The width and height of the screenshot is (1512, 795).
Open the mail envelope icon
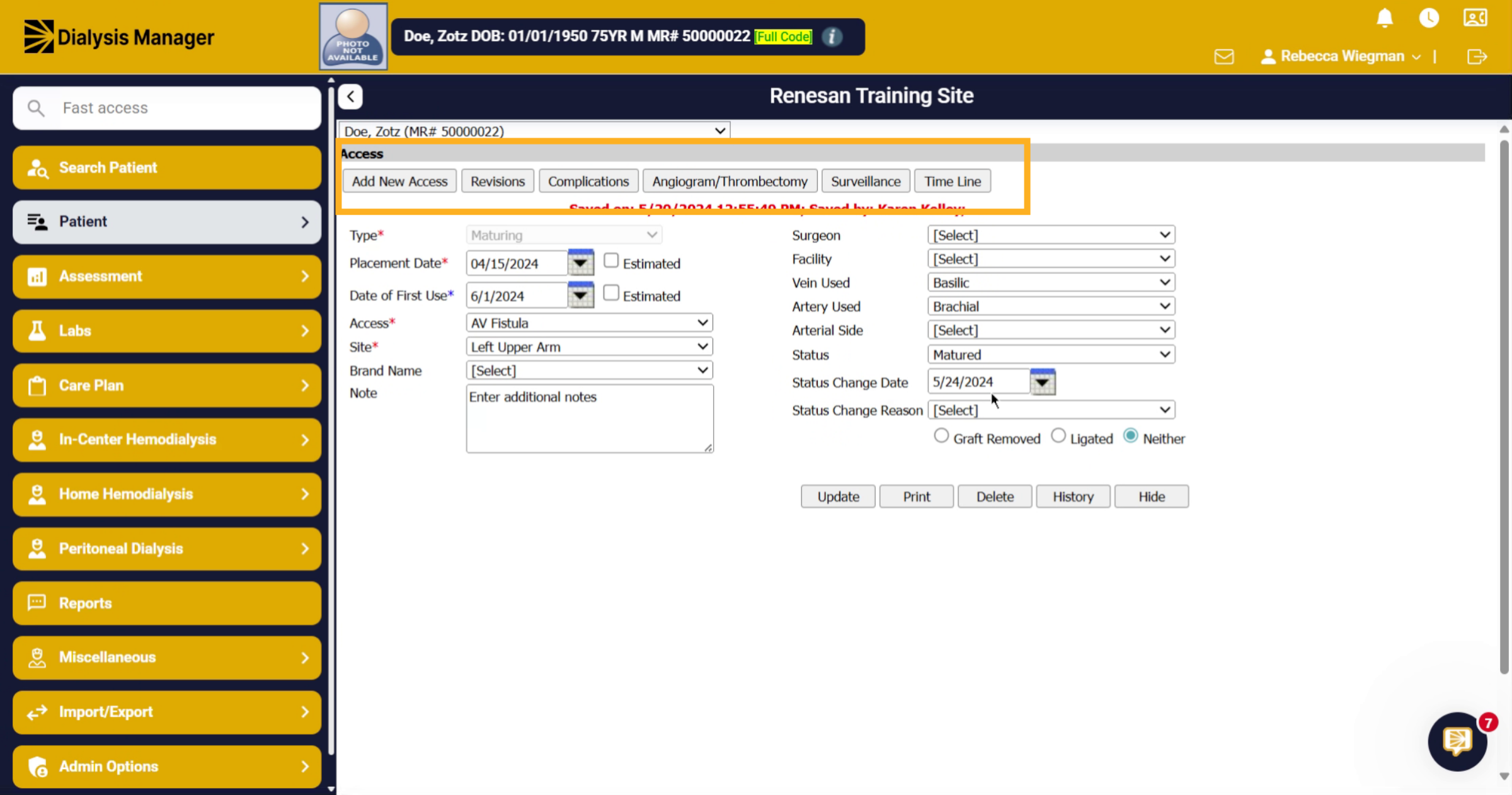point(1223,57)
